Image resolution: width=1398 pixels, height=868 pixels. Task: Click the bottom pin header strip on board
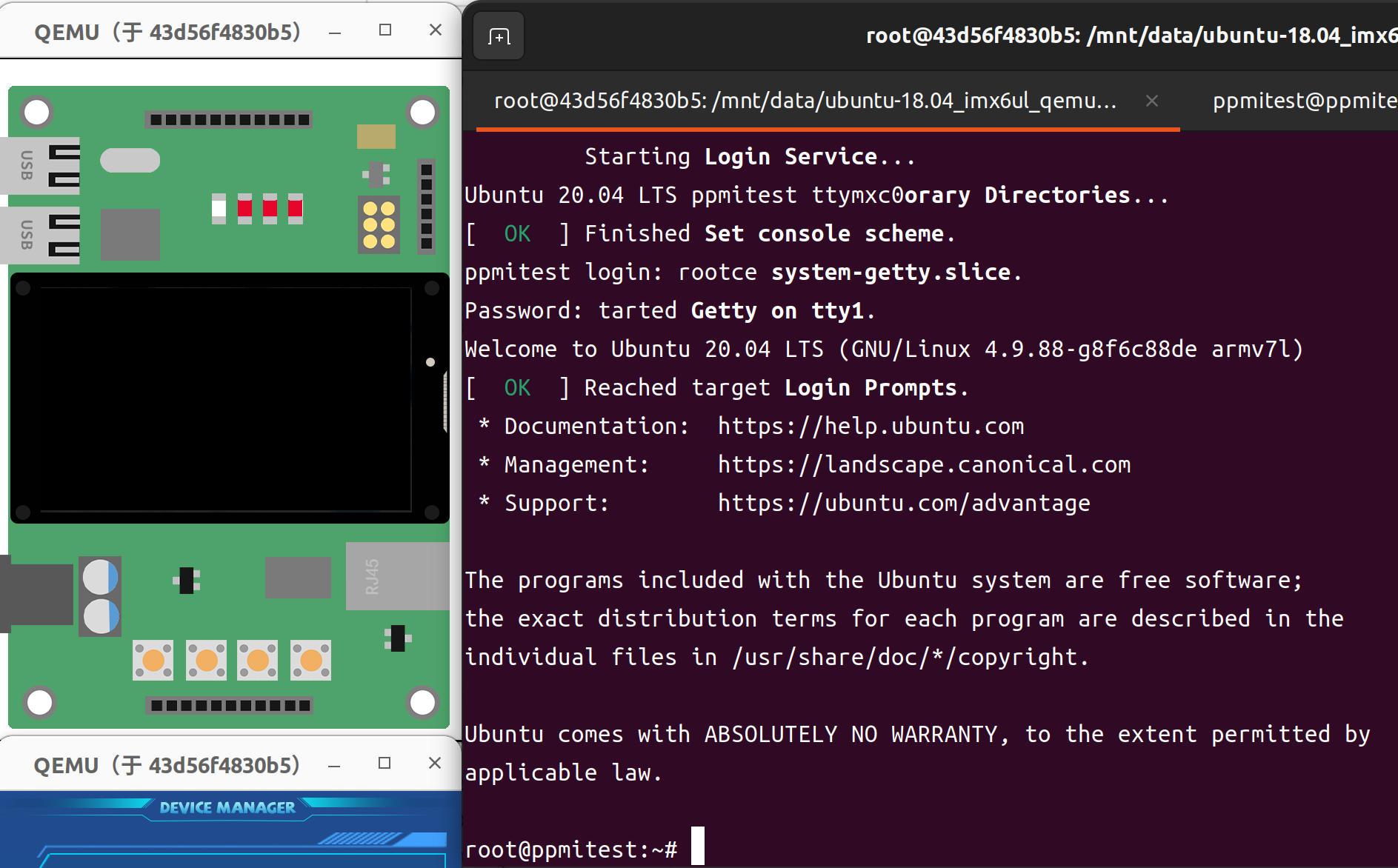(x=229, y=705)
